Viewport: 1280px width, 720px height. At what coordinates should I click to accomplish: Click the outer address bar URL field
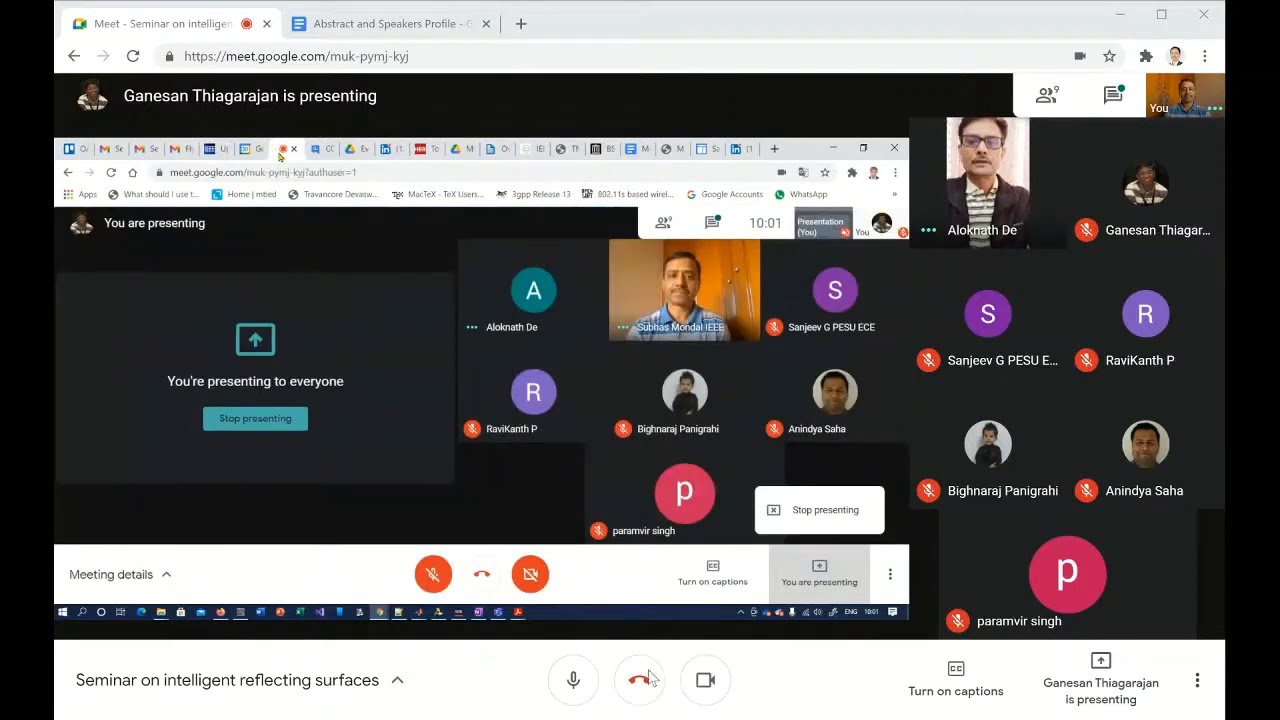[610, 56]
